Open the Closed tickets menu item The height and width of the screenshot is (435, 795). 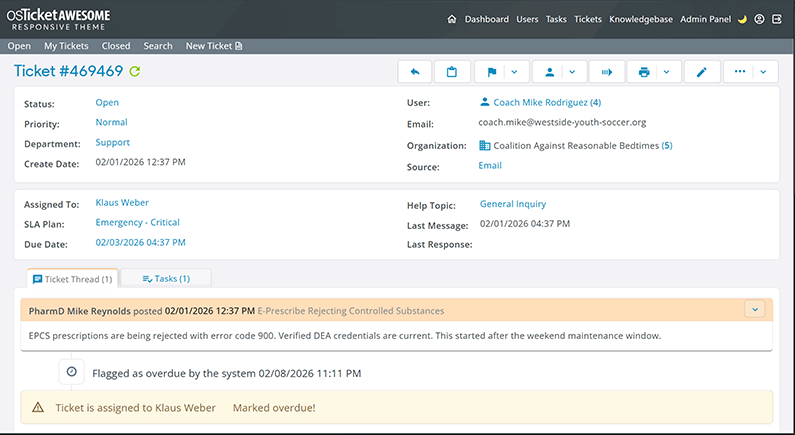point(116,46)
